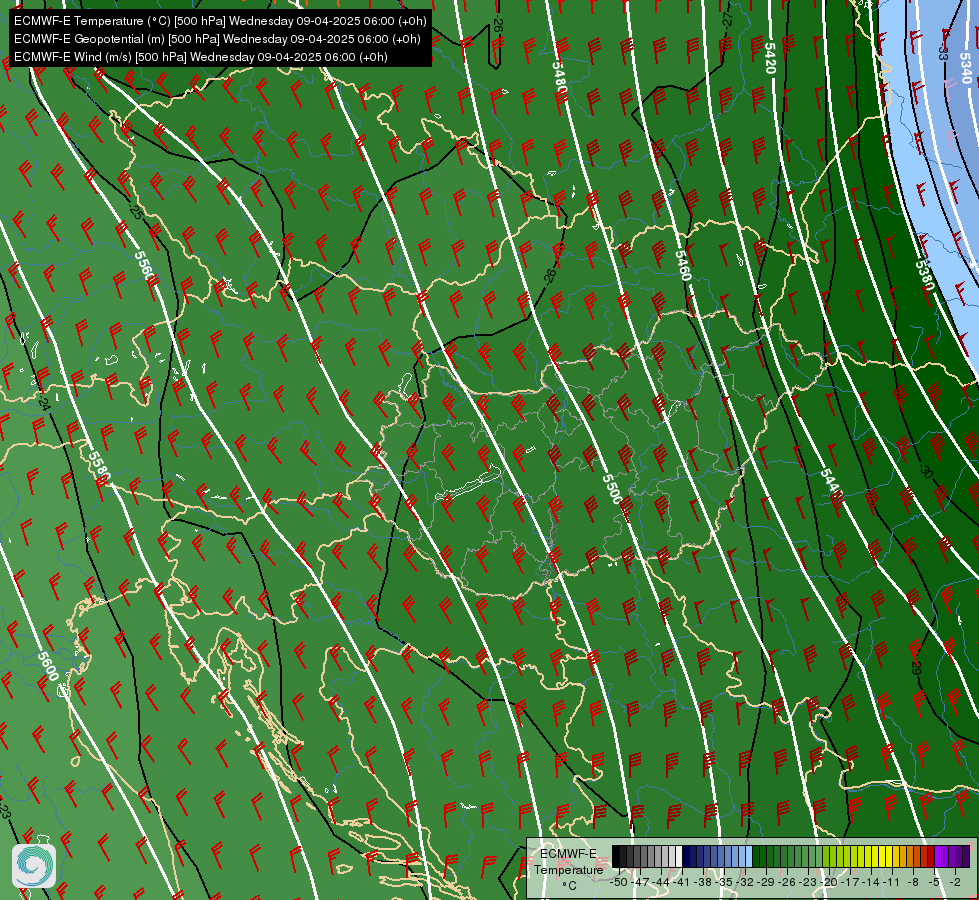Click the ECMWF-E Geopotential title line
This screenshot has width=979, height=900.
click(x=217, y=39)
